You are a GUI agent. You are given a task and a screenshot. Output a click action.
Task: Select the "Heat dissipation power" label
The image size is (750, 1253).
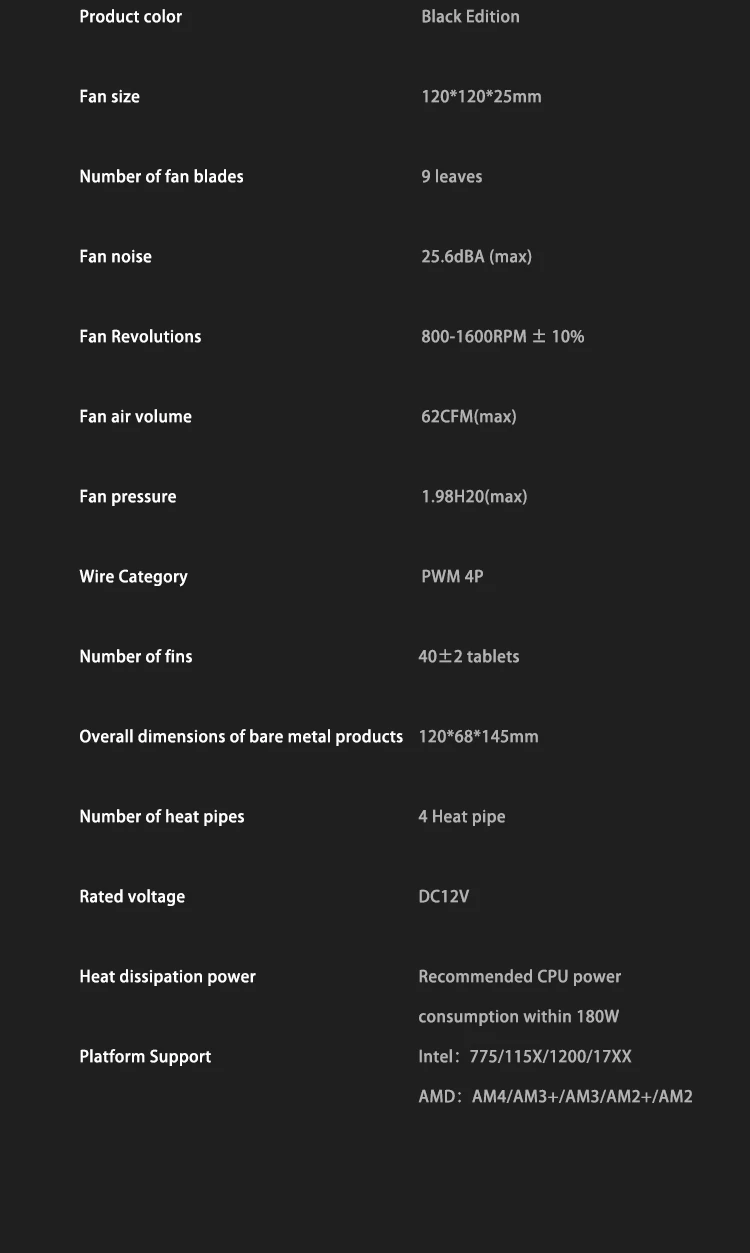click(x=168, y=977)
